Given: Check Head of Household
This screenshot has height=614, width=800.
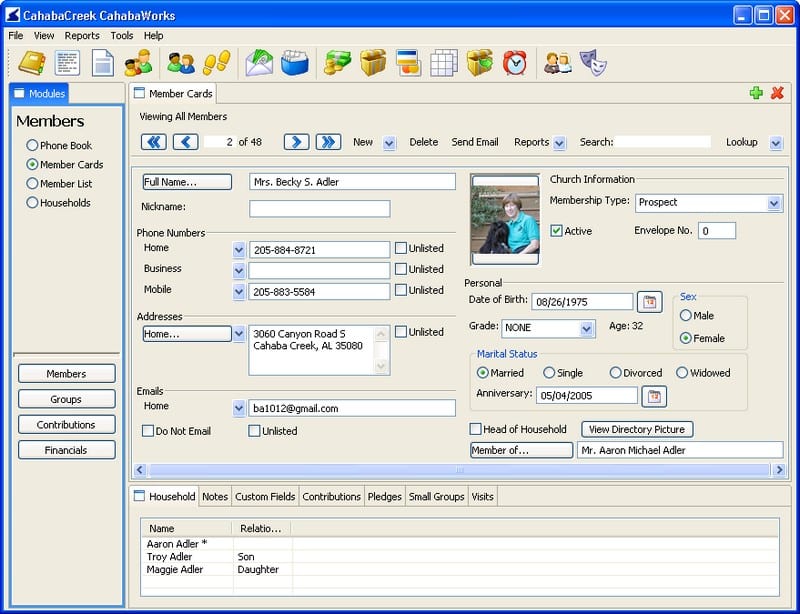Looking at the screenshot, I should coord(477,429).
